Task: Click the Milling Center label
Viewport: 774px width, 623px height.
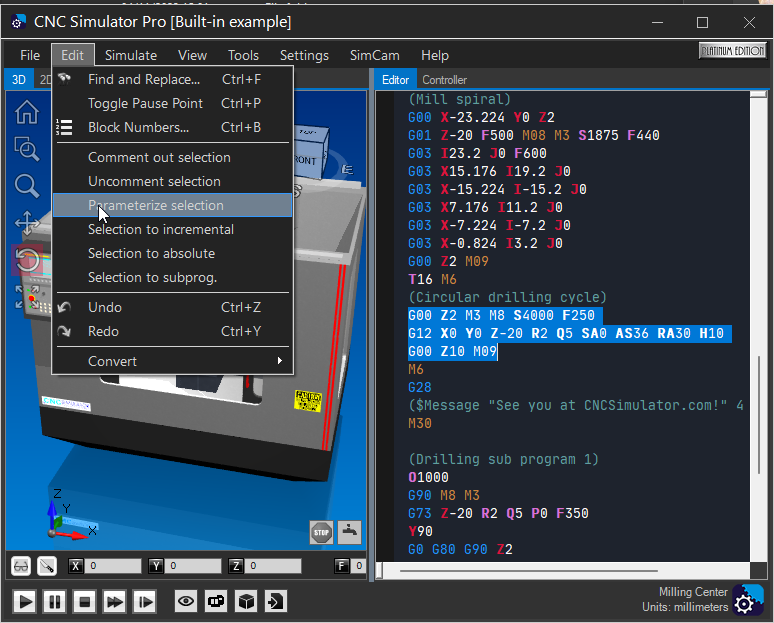Action: (693, 592)
